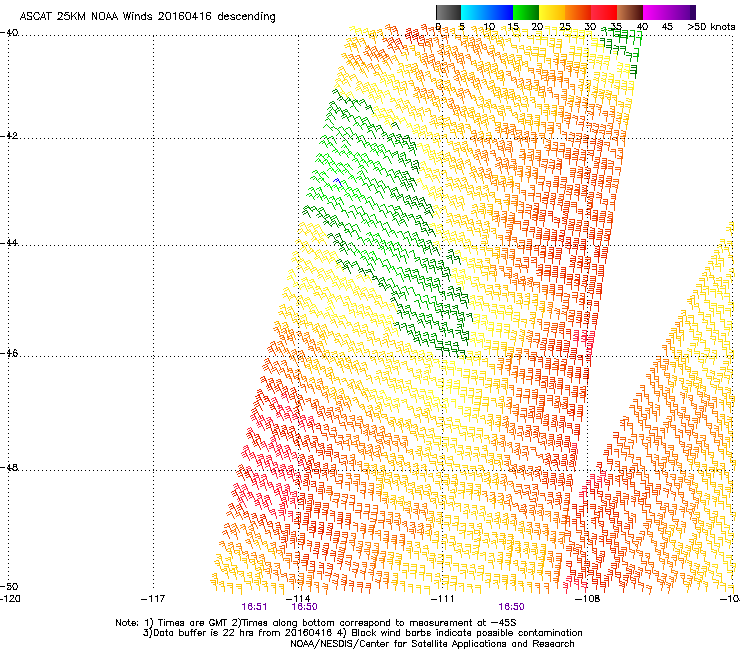Click the -48 latitude label

(x=9, y=467)
